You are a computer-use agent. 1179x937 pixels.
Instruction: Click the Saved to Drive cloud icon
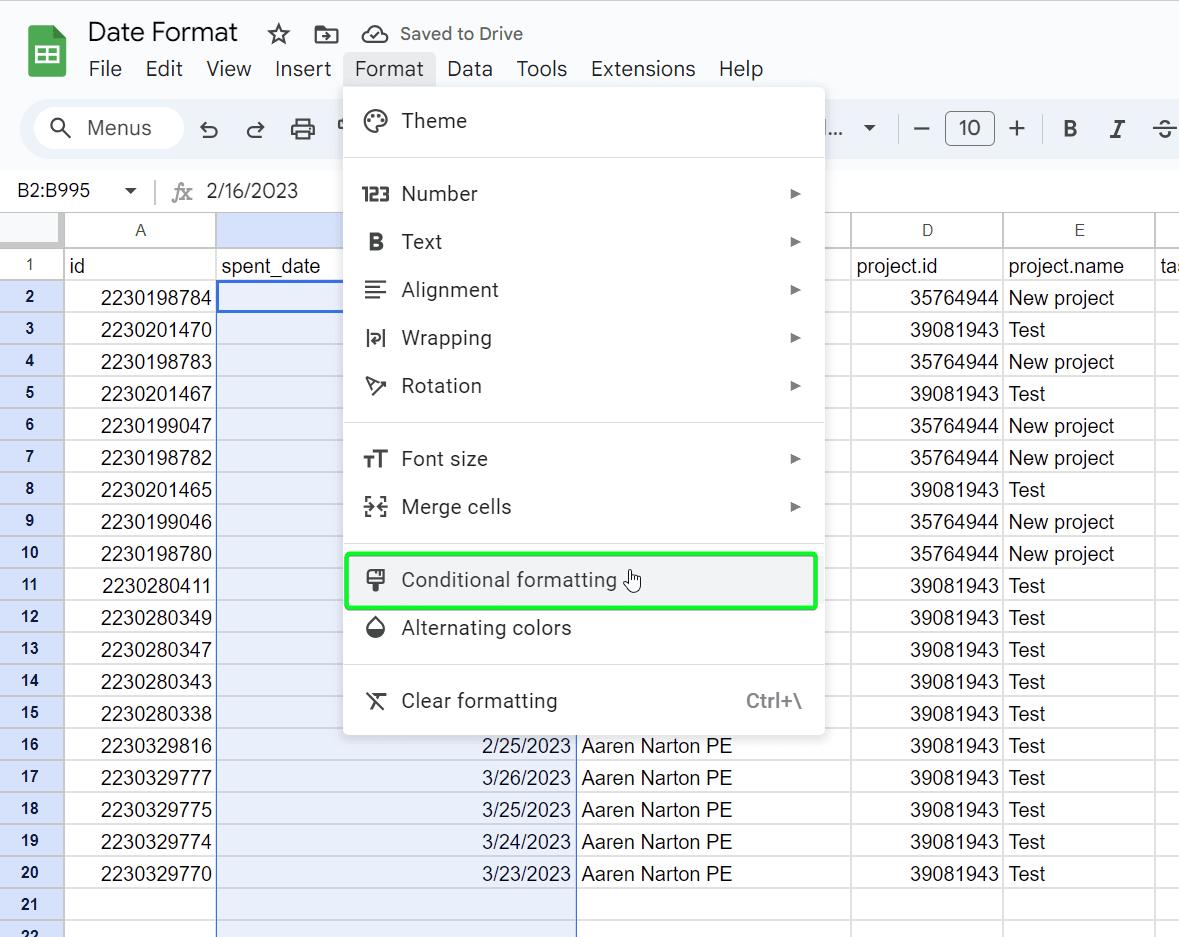pyautogui.click(x=375, y=33)
